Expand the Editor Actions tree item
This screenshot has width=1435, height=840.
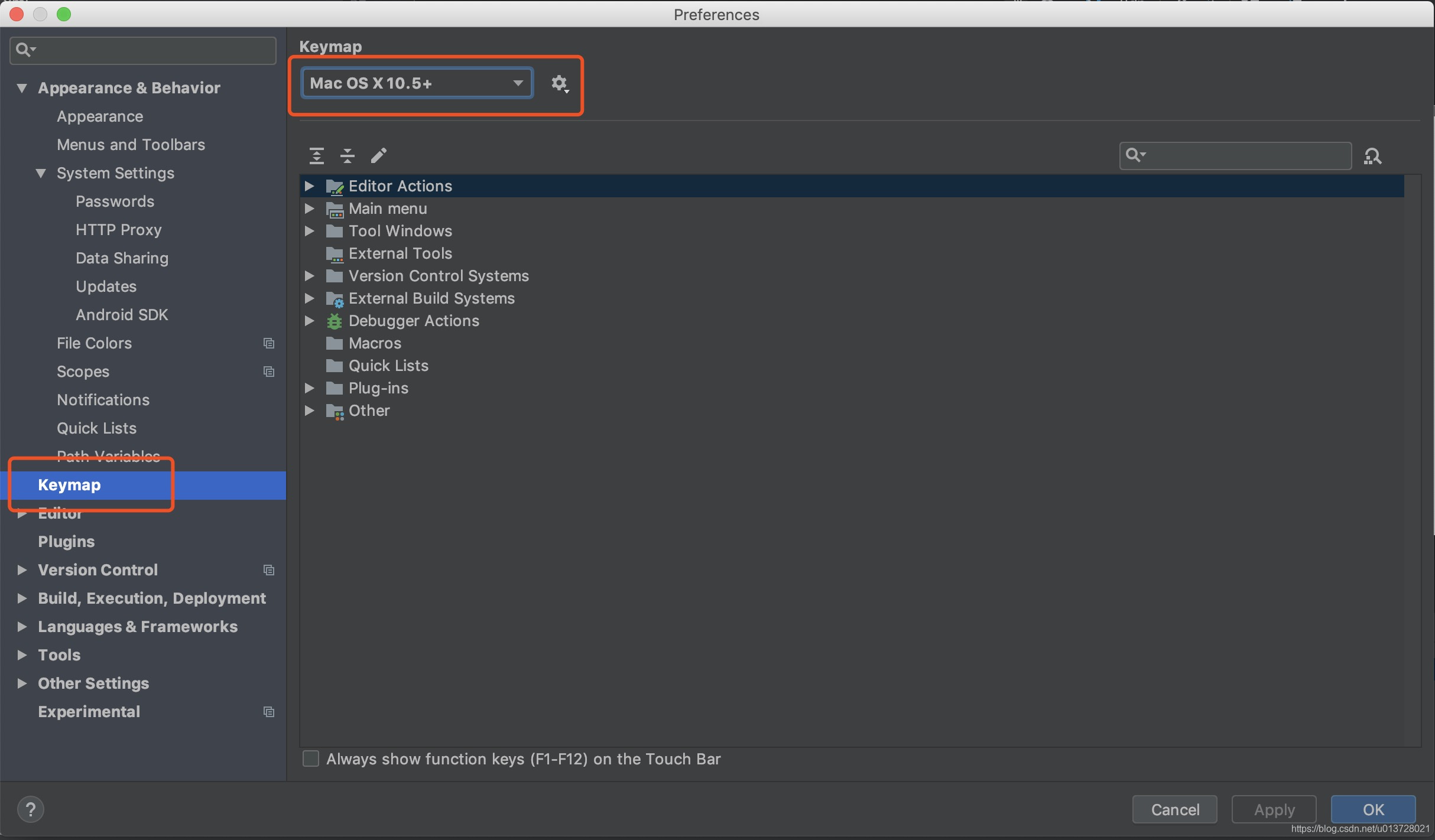(311, 186)
